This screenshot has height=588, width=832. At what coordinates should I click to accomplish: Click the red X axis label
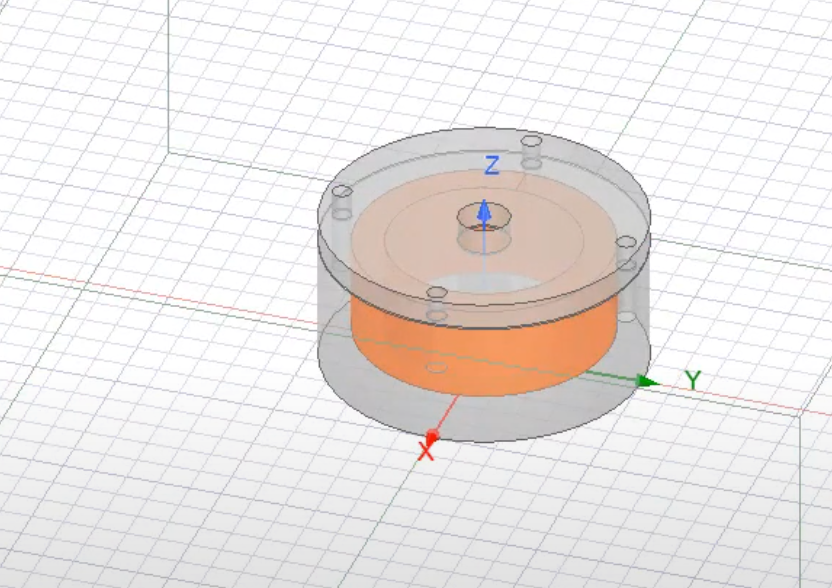(426, 452)
